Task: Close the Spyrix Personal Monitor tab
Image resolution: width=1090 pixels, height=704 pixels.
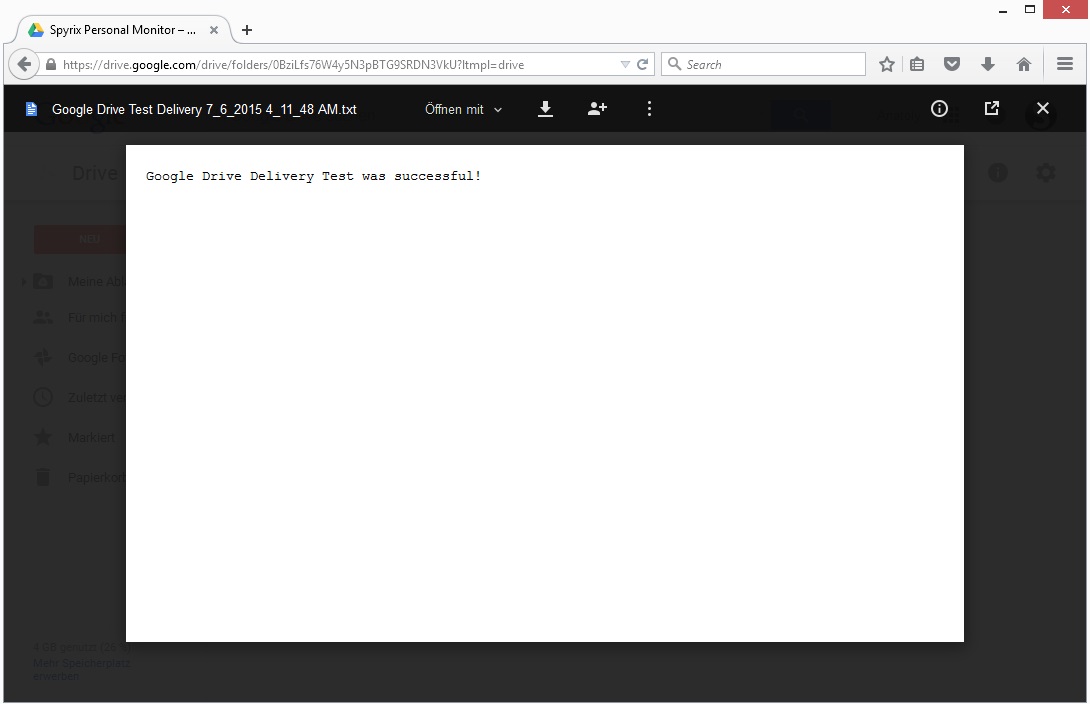Action: 214,30
